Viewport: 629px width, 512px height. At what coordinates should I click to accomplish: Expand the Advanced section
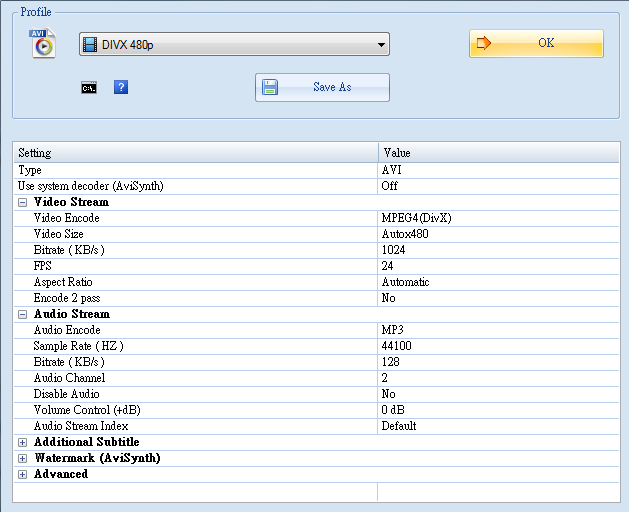click(x=23, y=474)
